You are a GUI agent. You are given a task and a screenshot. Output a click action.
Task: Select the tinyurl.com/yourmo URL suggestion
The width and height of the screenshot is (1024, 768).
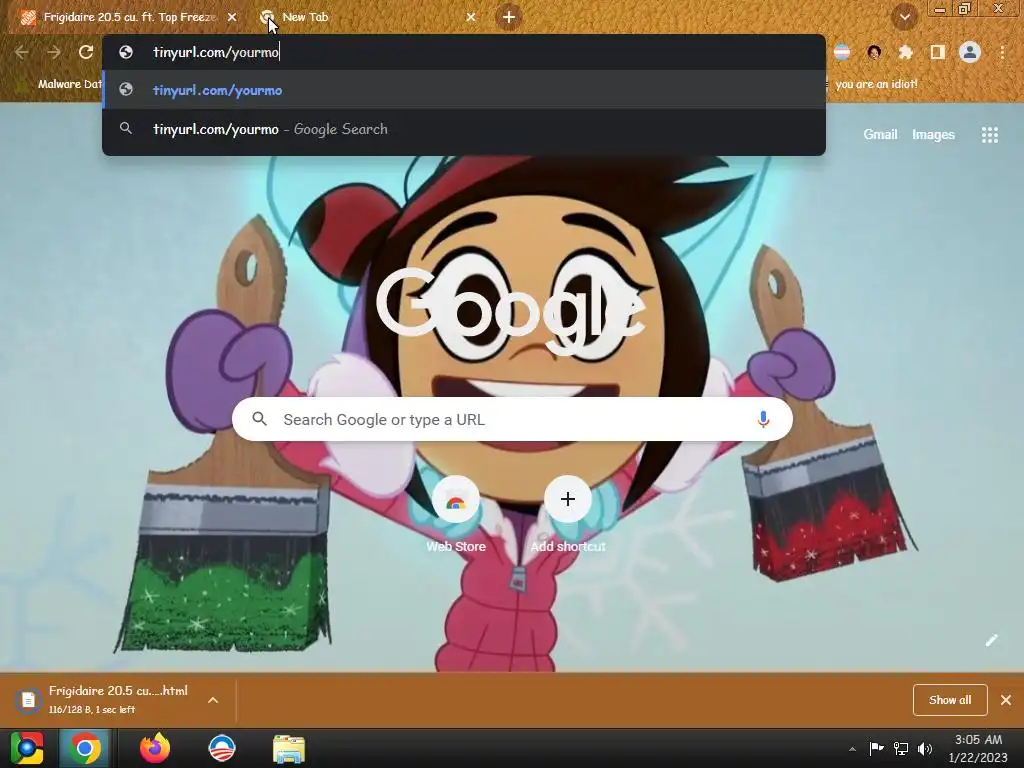pos(464,90)
